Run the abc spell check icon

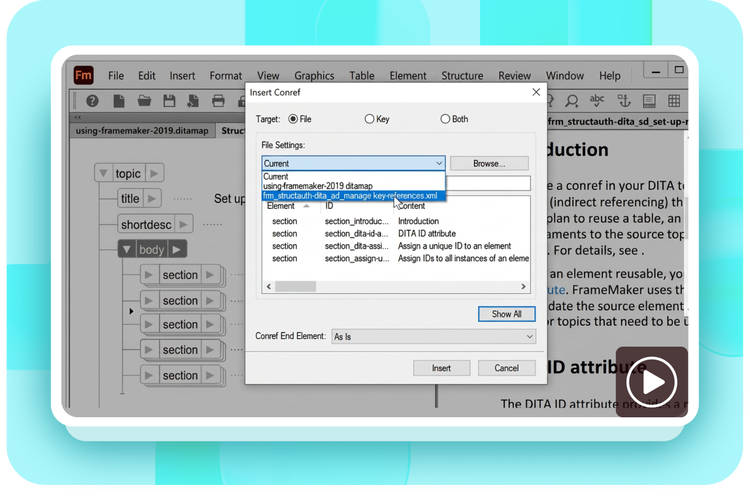597,100
